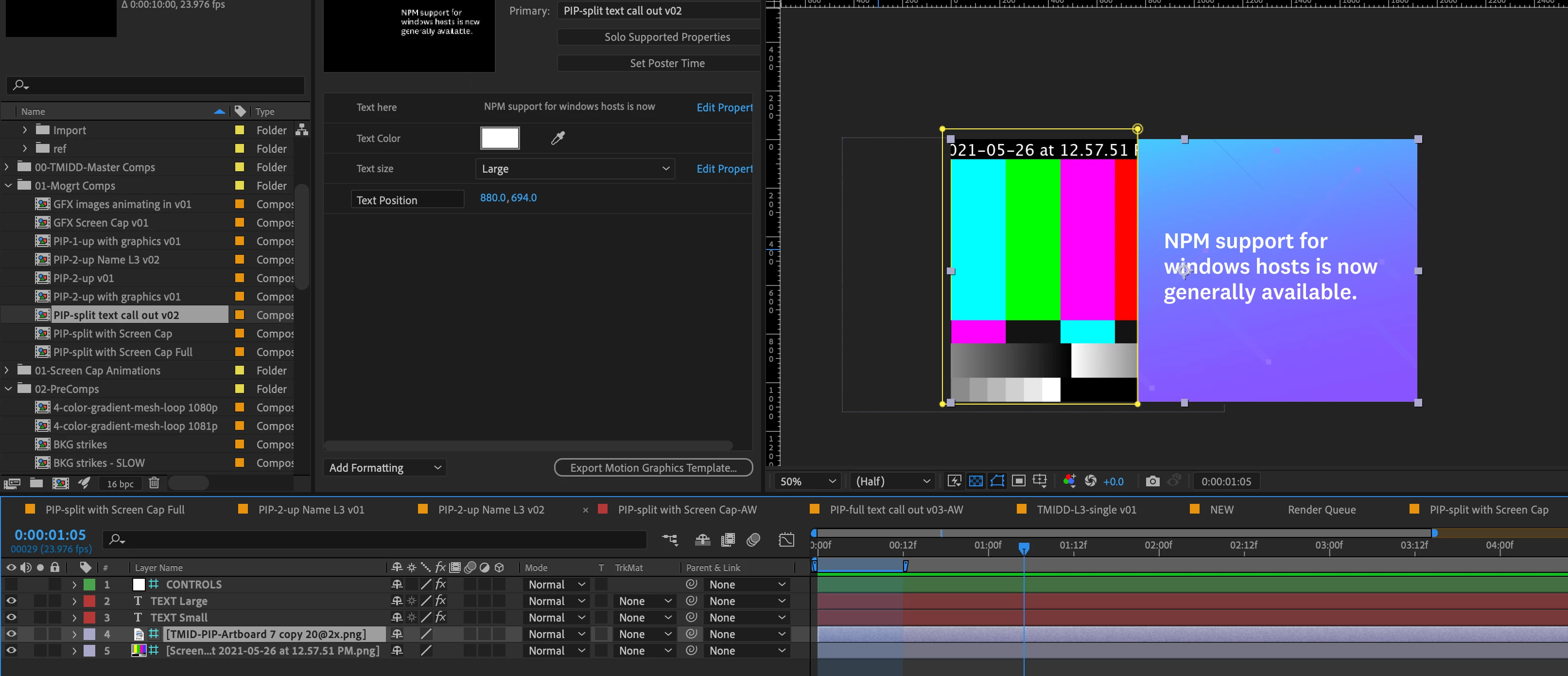Click the eyedropper next to Text Color
Viewport: 1568px width, 676px height.
558,138
